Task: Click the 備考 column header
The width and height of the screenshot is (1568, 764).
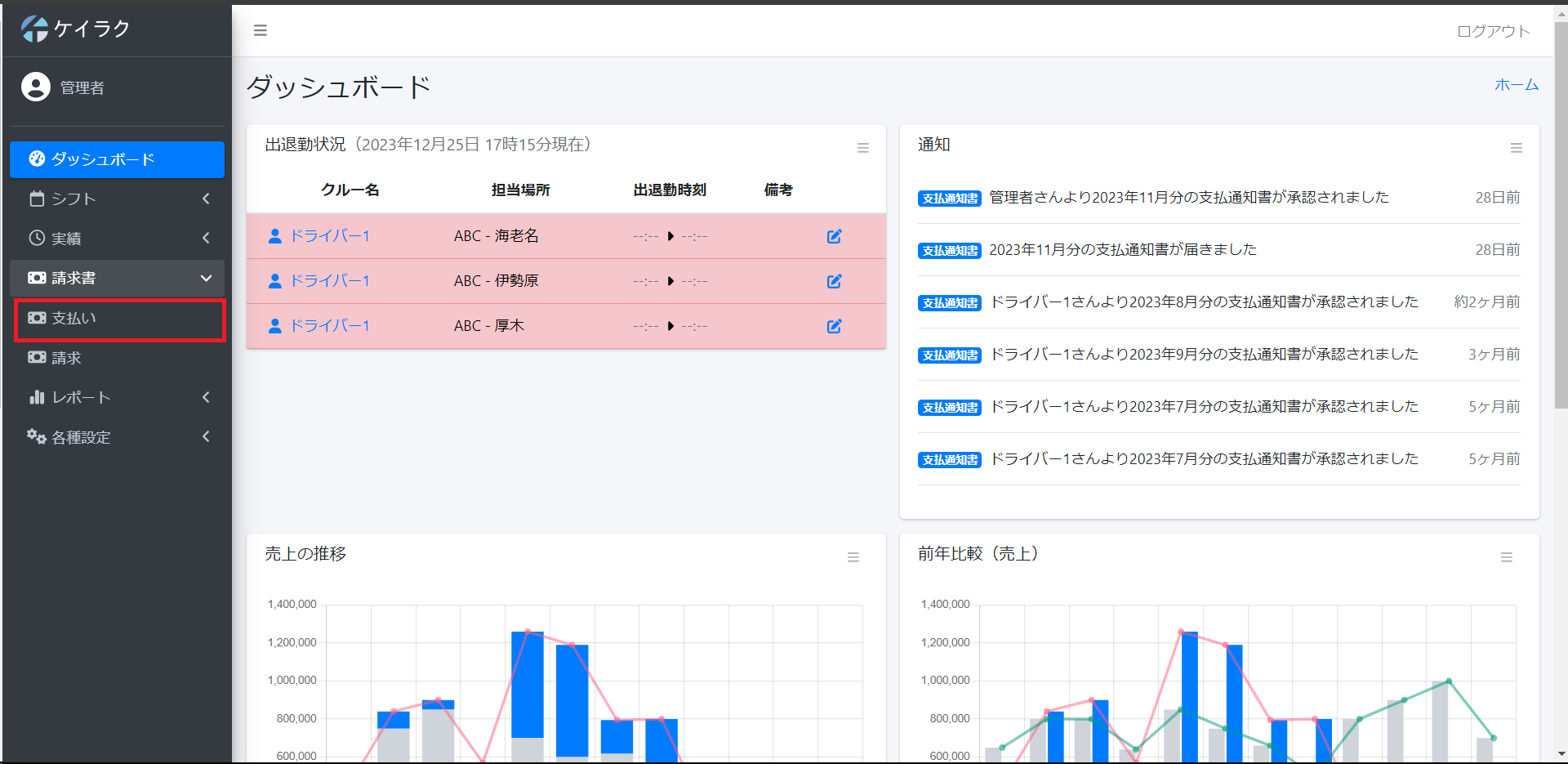Action: tap(778, 190)
